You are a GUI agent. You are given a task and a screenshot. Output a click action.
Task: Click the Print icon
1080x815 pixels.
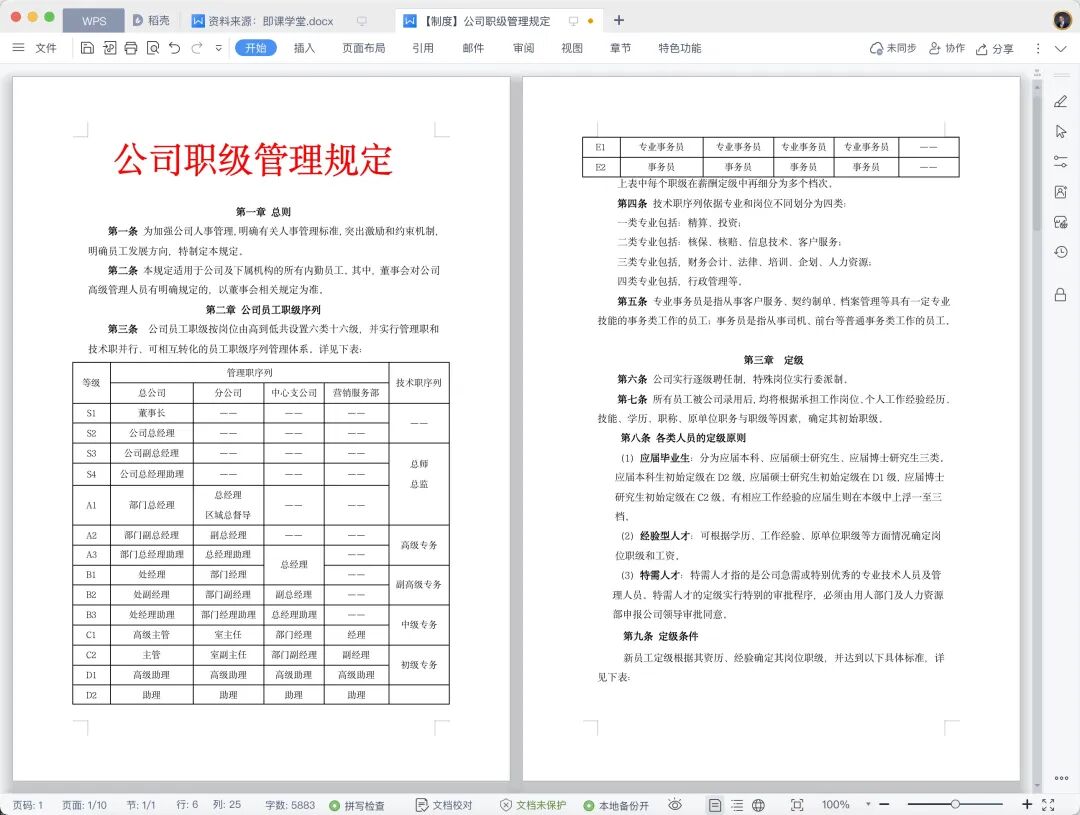[131, 48]
